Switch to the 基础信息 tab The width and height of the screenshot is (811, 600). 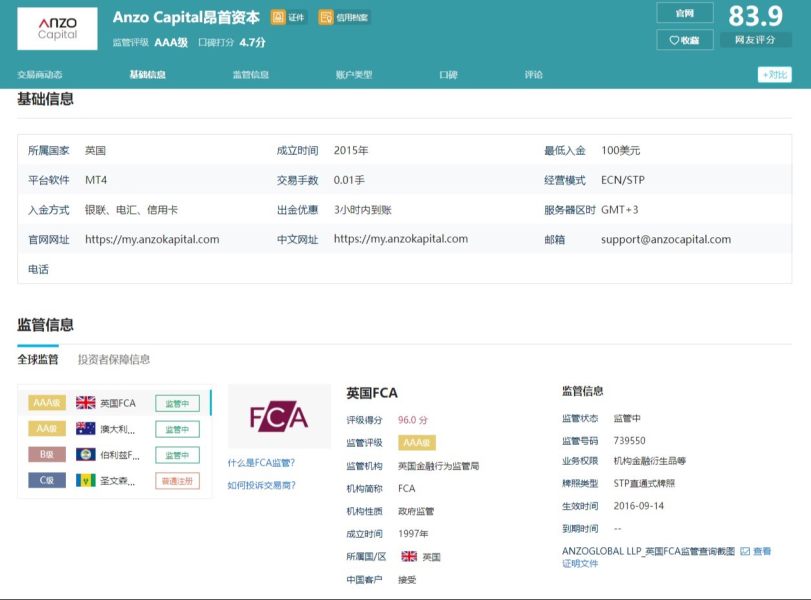pyautogui.click(x=147, y=74)
